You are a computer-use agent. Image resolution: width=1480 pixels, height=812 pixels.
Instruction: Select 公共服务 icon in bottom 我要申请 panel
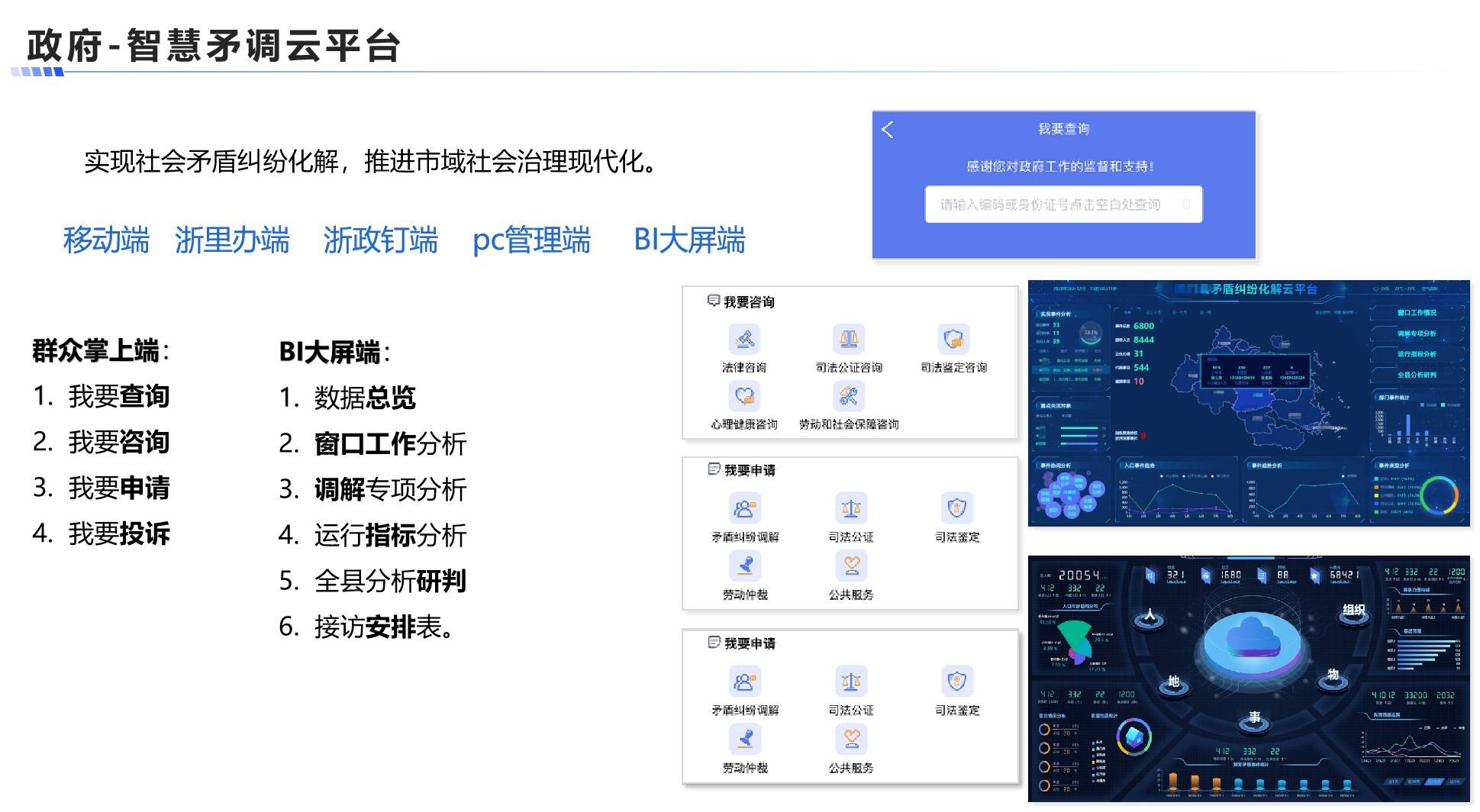click(851, 739)
